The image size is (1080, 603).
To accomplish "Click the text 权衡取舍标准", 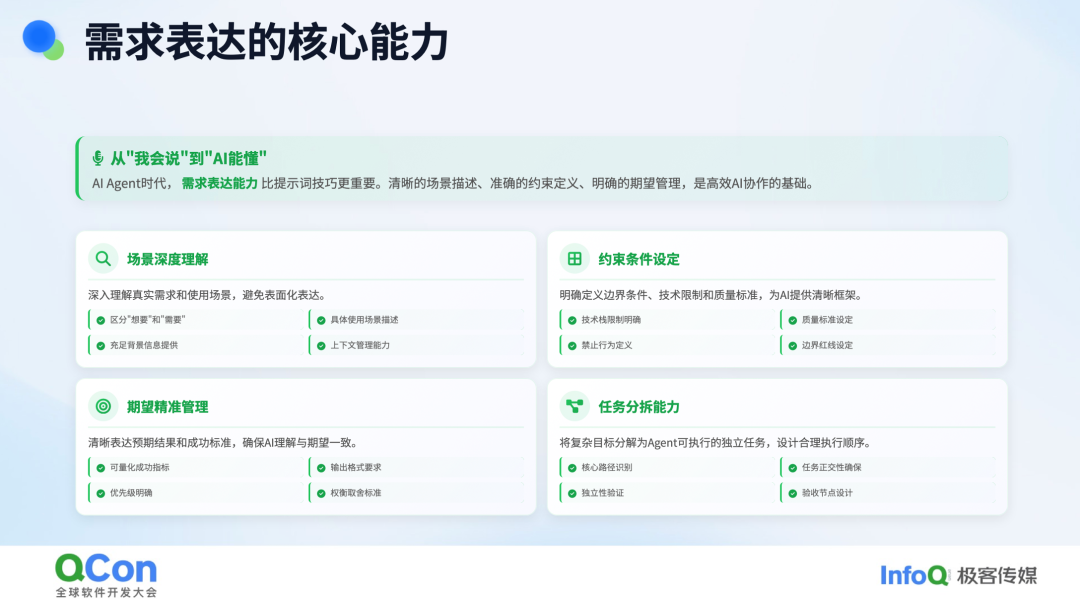I will coord(356,493).
